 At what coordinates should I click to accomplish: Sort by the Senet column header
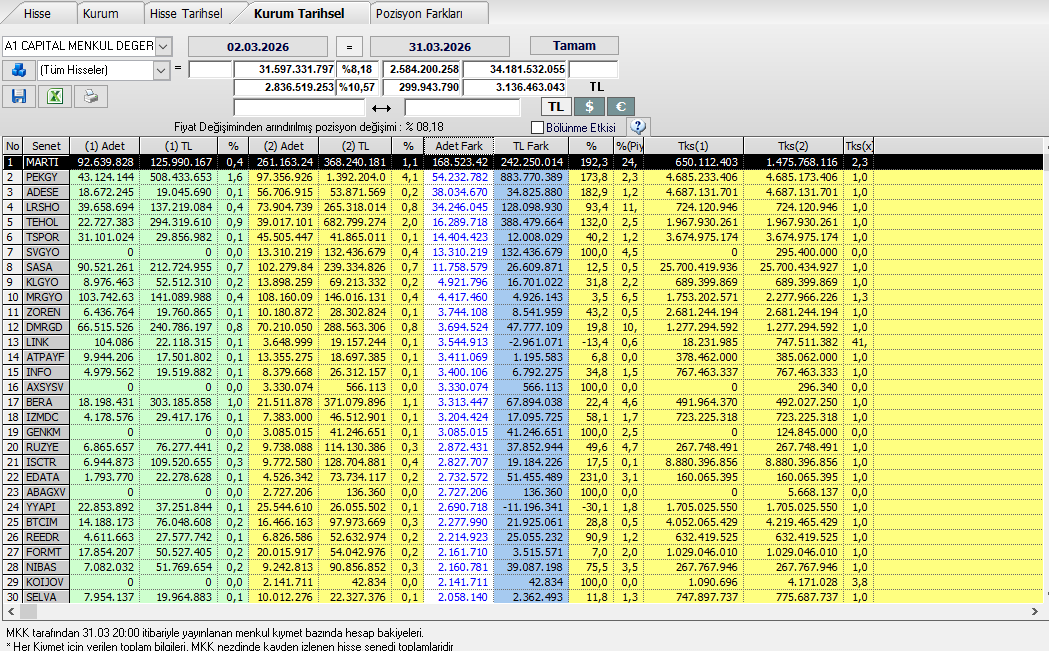(46, 146)
